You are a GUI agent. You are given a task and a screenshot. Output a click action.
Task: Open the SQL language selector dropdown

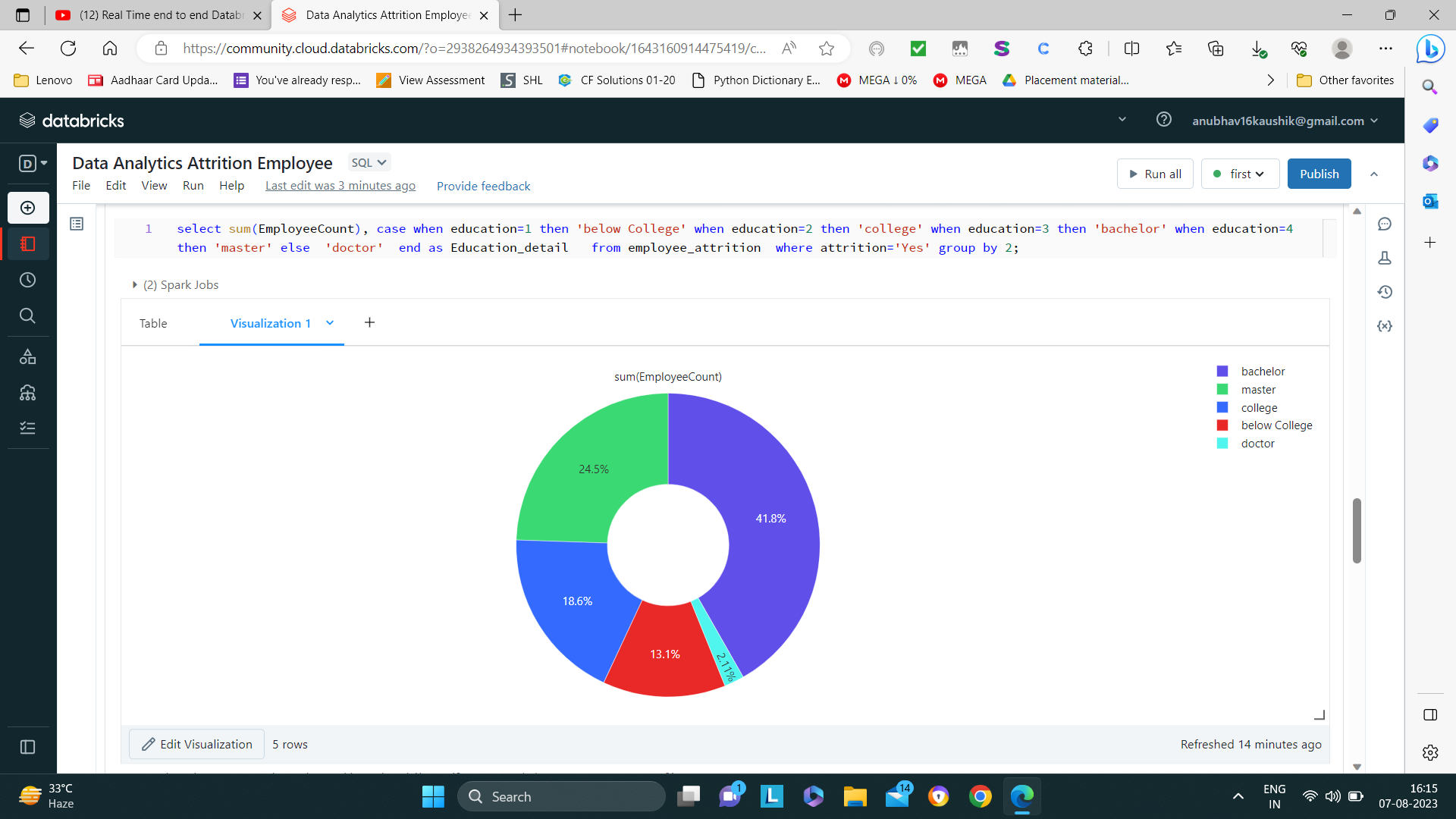point(369,162)
